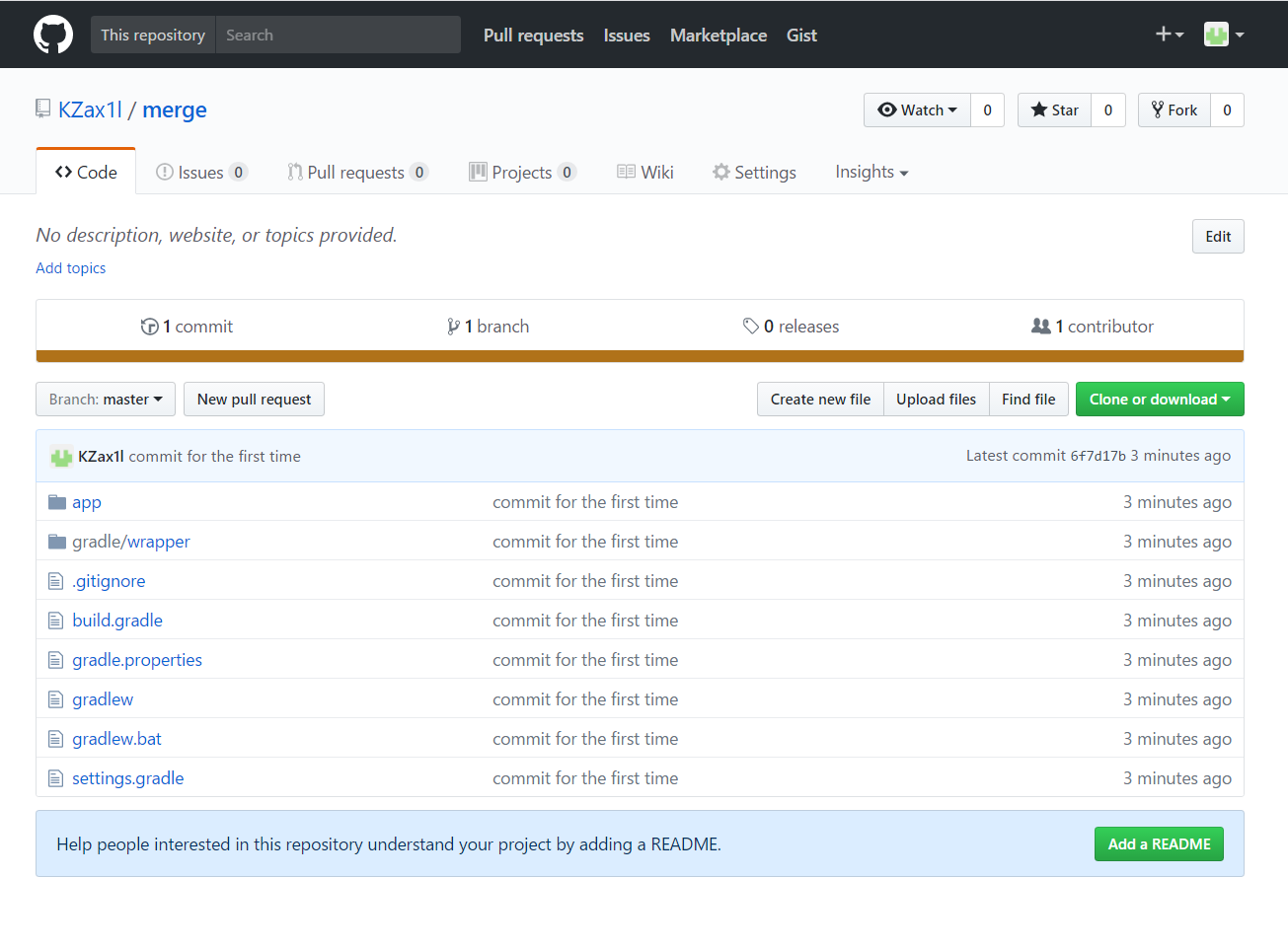Viewport: 1288px width, 951px height.
Task: Click the Edit description button
Action: (x=1218, y=236)
